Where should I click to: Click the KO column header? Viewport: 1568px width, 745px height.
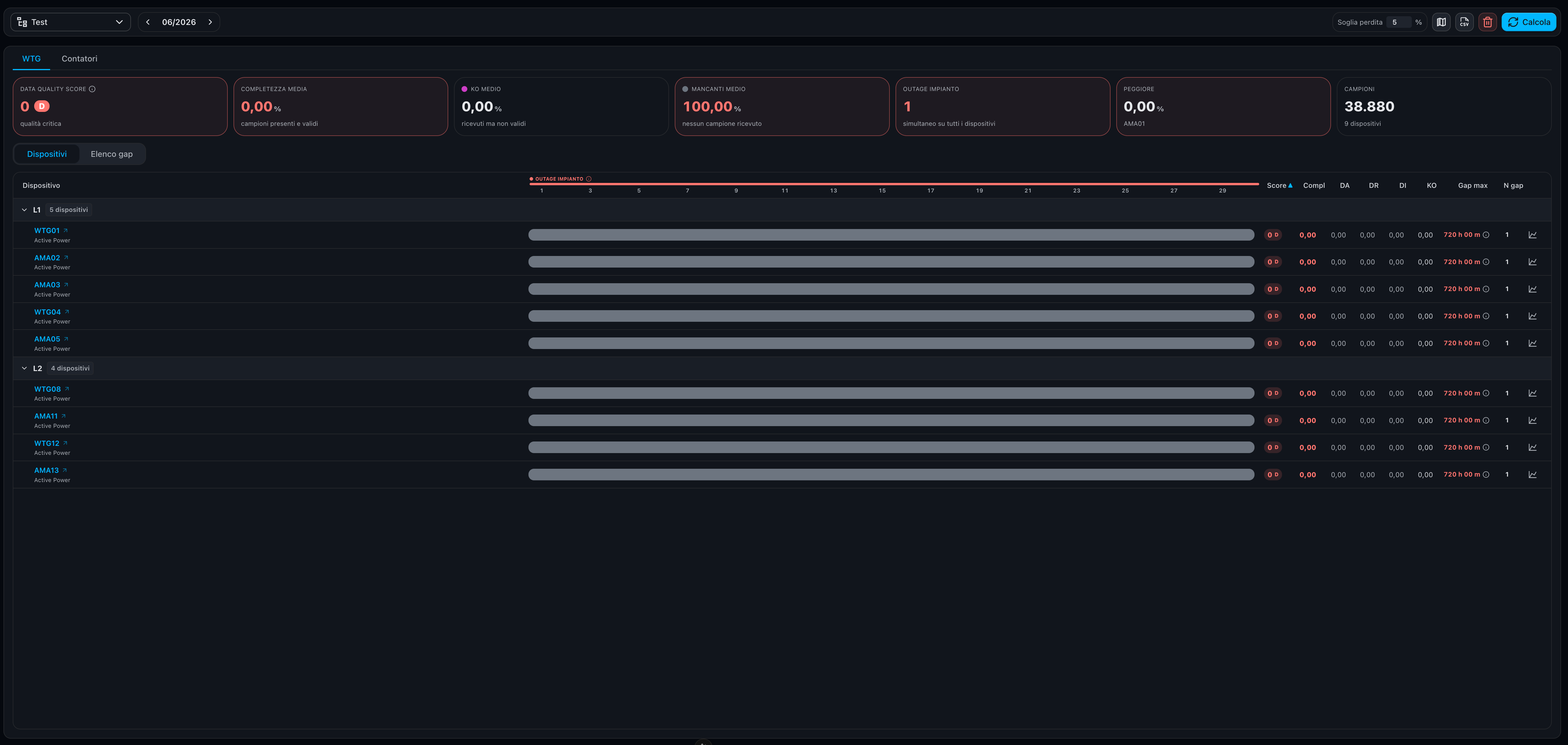(1431, 186)
